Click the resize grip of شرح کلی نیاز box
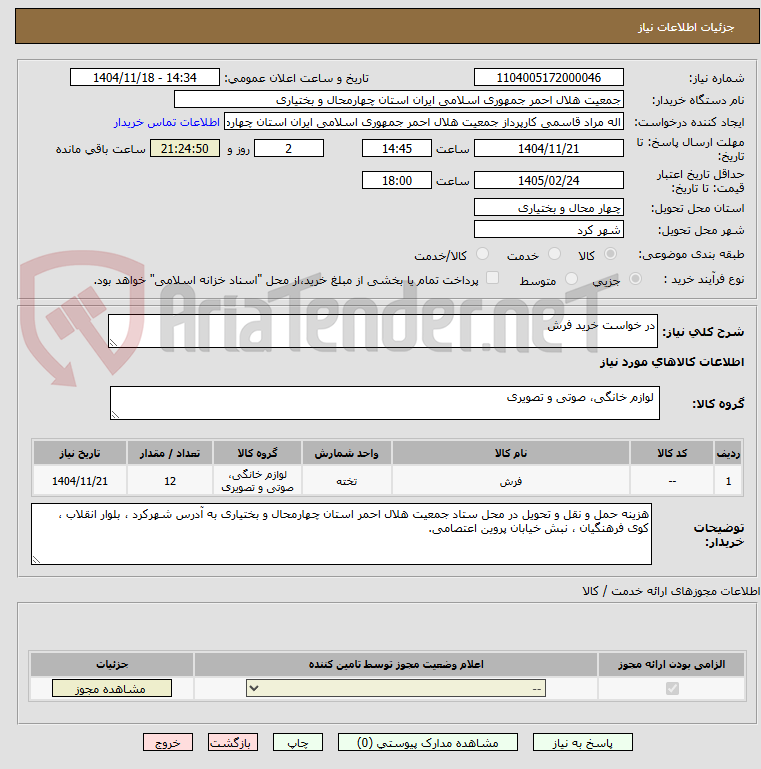The image size is (761, 769). 113,343
